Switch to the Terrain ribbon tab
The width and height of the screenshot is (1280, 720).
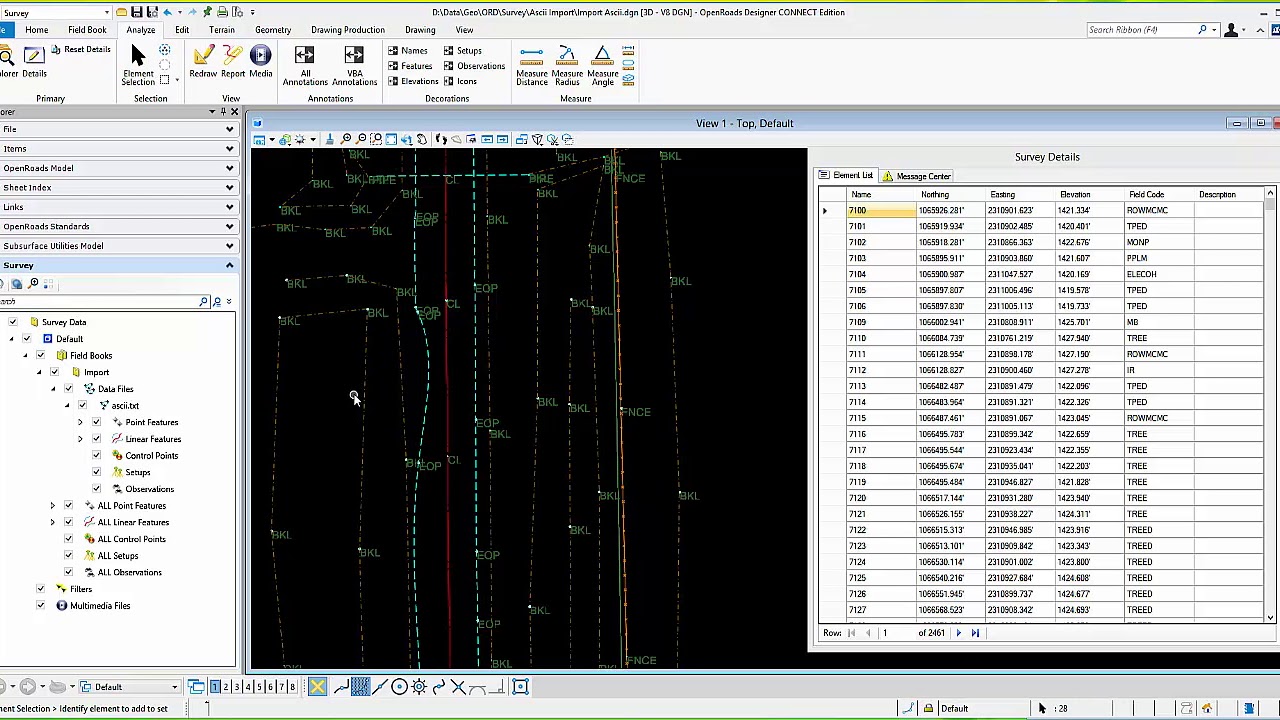(x=221, y=30)
